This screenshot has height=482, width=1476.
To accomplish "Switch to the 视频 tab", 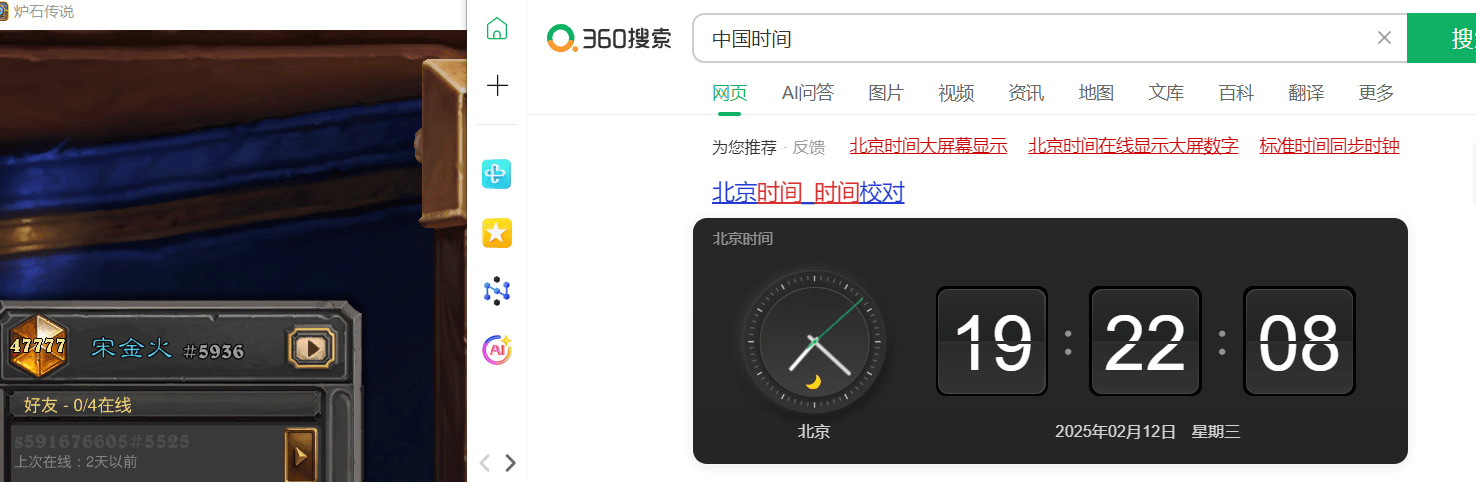I will pyautogui.click(x=956, y=93).
